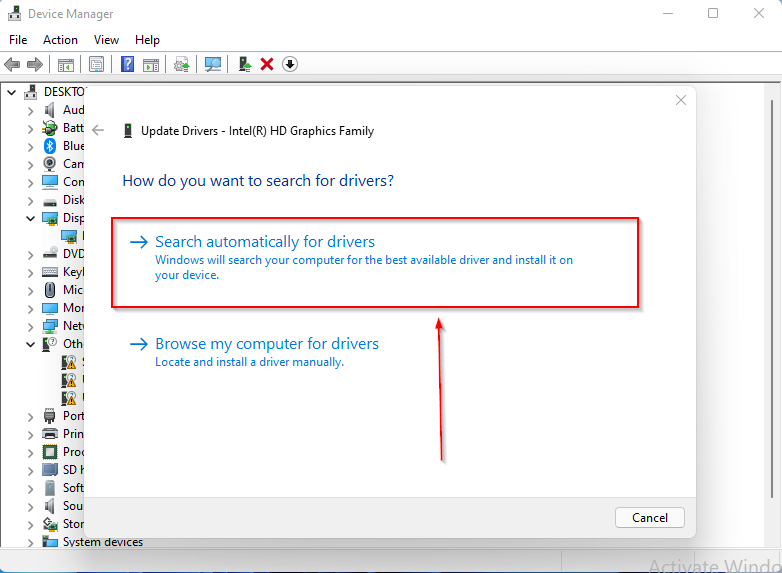Select the Sound controllers speaker icon
The width and height of the screenshot is (782, 573).
click(50, 506)
